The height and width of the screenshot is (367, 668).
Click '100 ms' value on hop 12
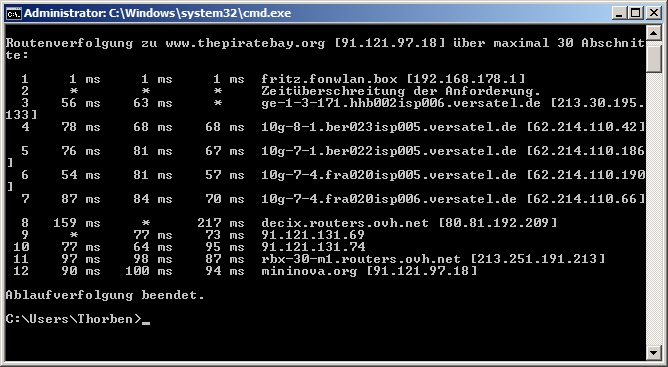(149, 271)
